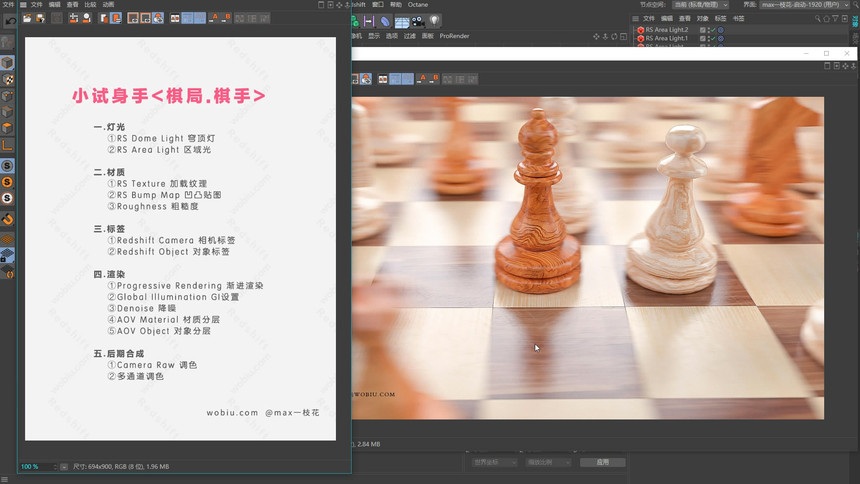Open the 动画 menu in left Picture Viewer

click(109, 4)
